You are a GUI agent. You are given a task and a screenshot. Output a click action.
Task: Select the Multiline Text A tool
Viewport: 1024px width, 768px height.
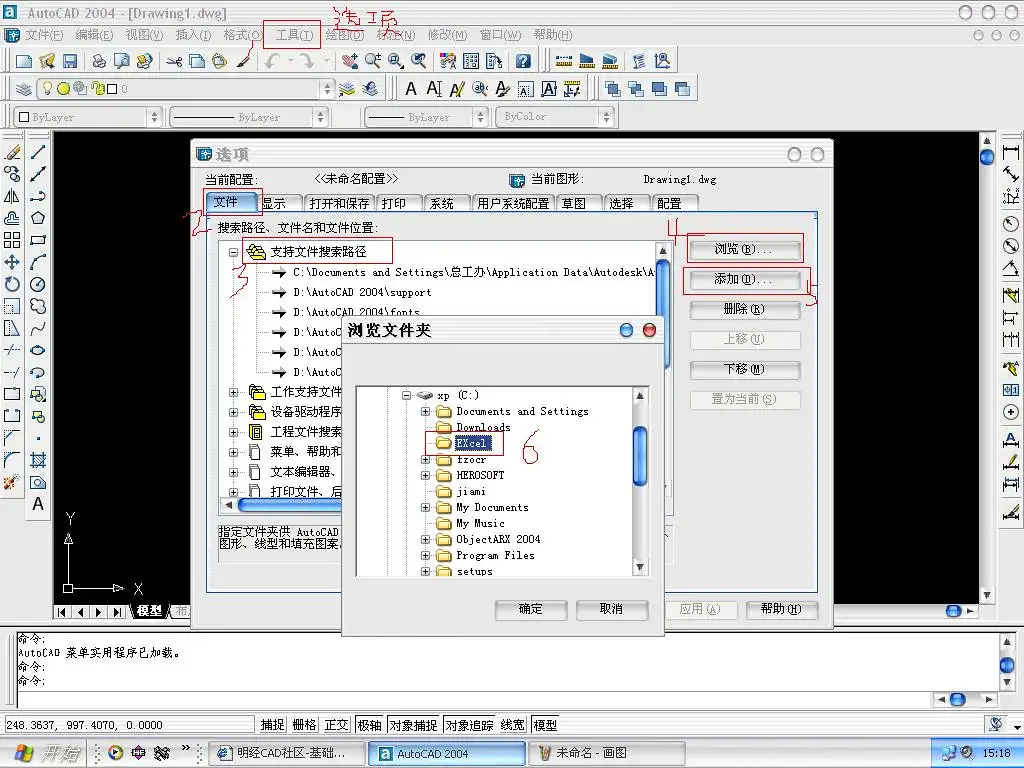(x=38, y=504)
